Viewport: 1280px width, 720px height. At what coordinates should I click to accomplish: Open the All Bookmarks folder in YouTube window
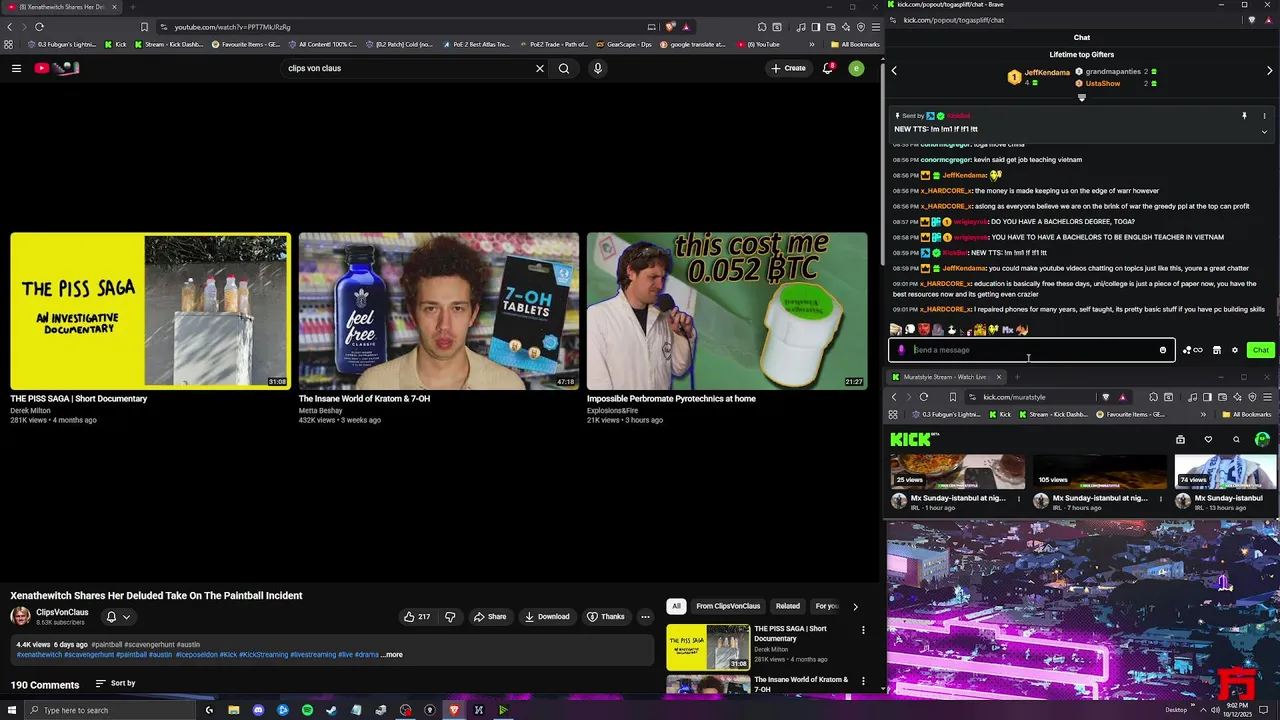[x=855, y=44]
